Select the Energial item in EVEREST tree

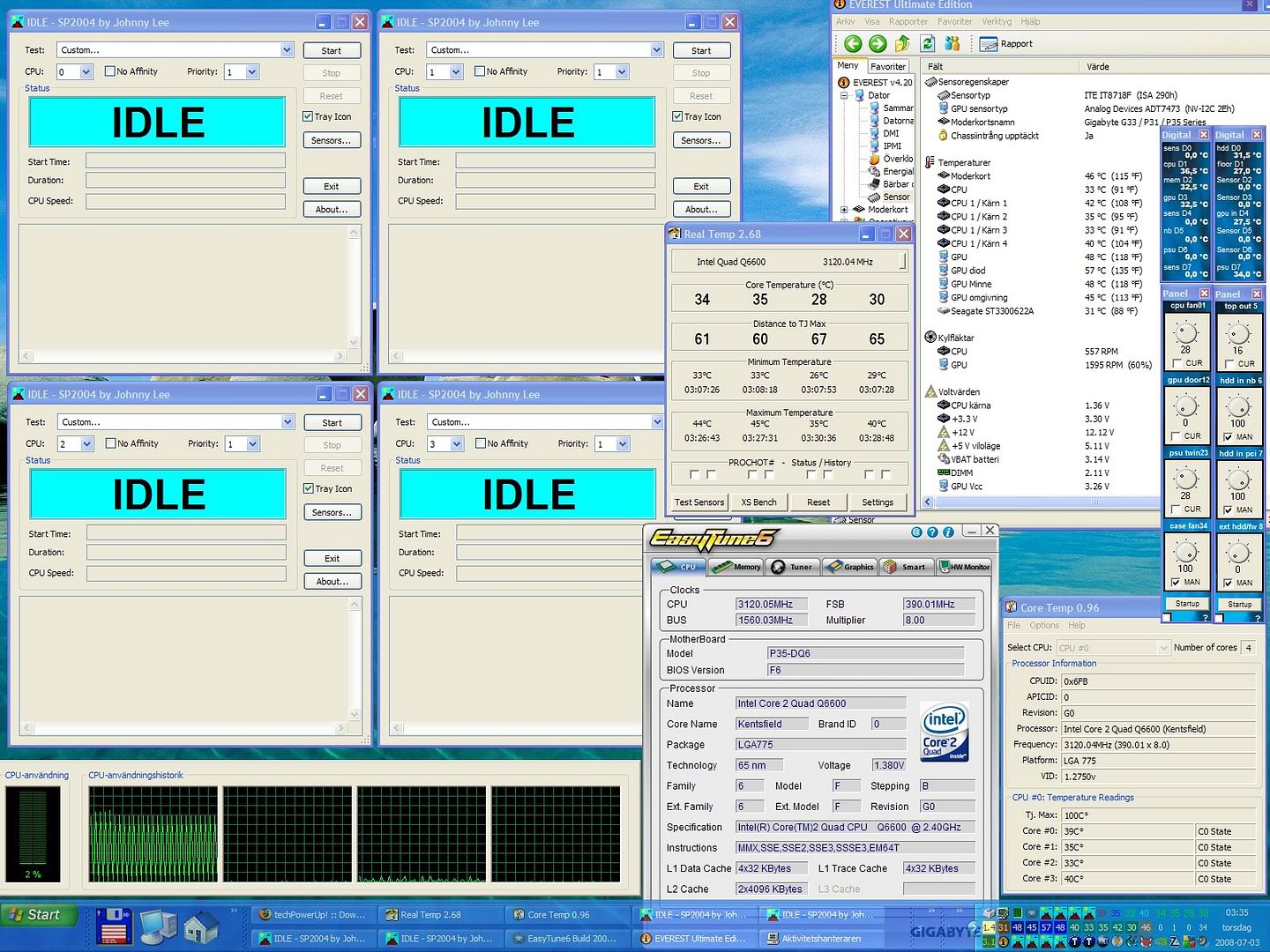pyautogui.click(x=891, y=171)
